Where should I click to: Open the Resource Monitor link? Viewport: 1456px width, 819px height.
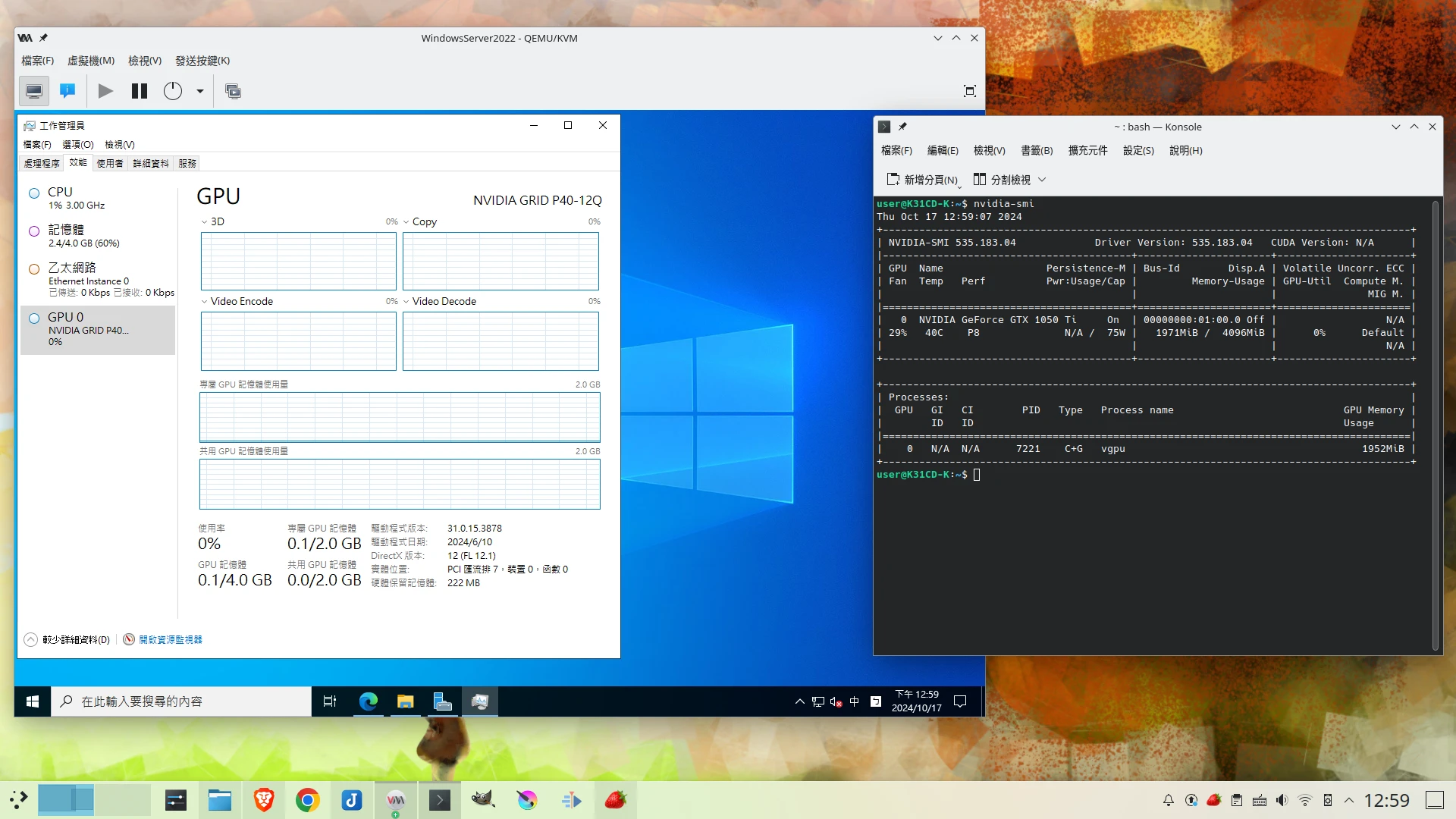[170, 640]
